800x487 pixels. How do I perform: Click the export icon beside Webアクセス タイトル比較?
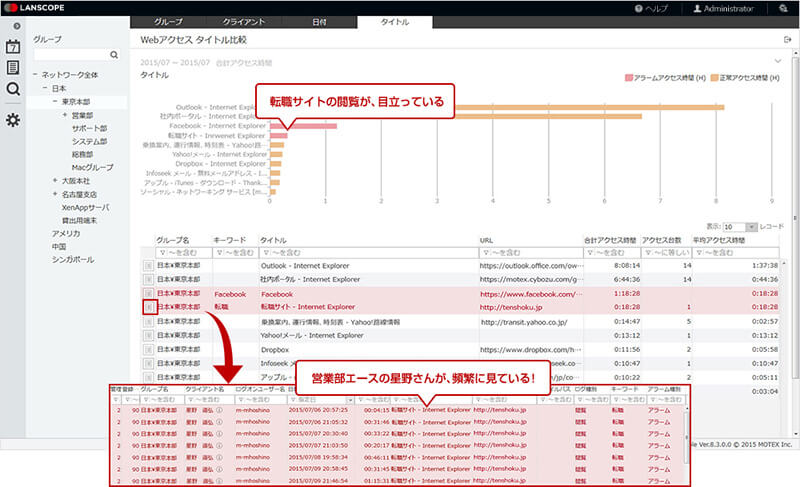pyautogui.click(x=787, y=39)
